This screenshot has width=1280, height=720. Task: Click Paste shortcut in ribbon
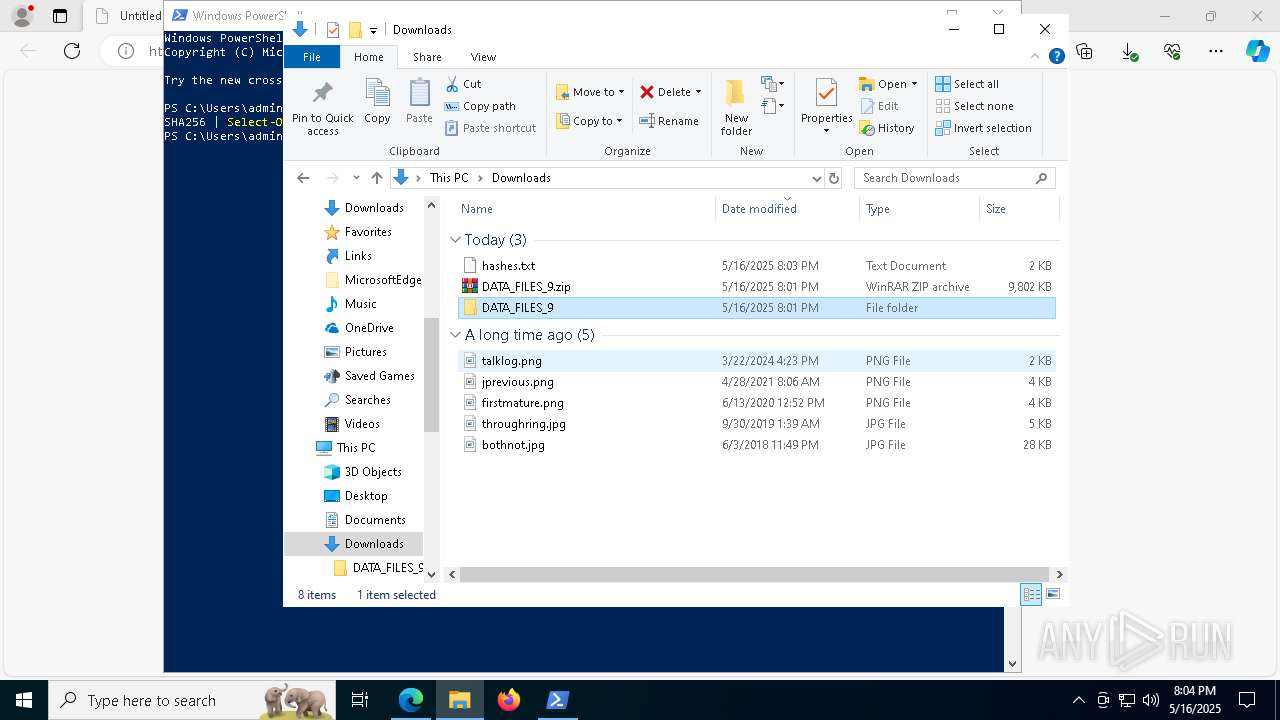pyautogui.click(x=490, y=128)
